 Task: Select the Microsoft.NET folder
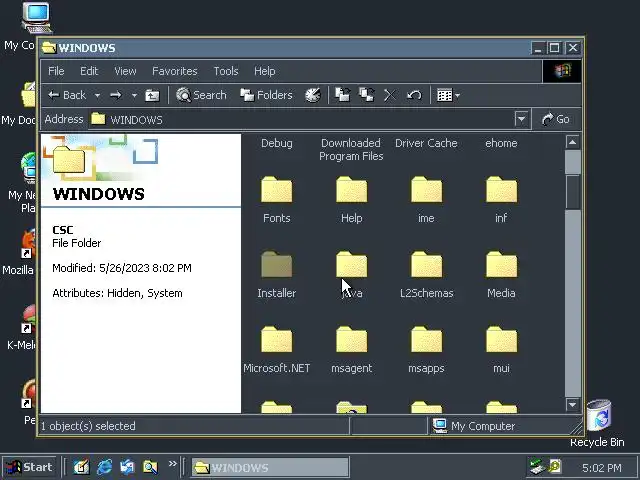click(276, 350)
